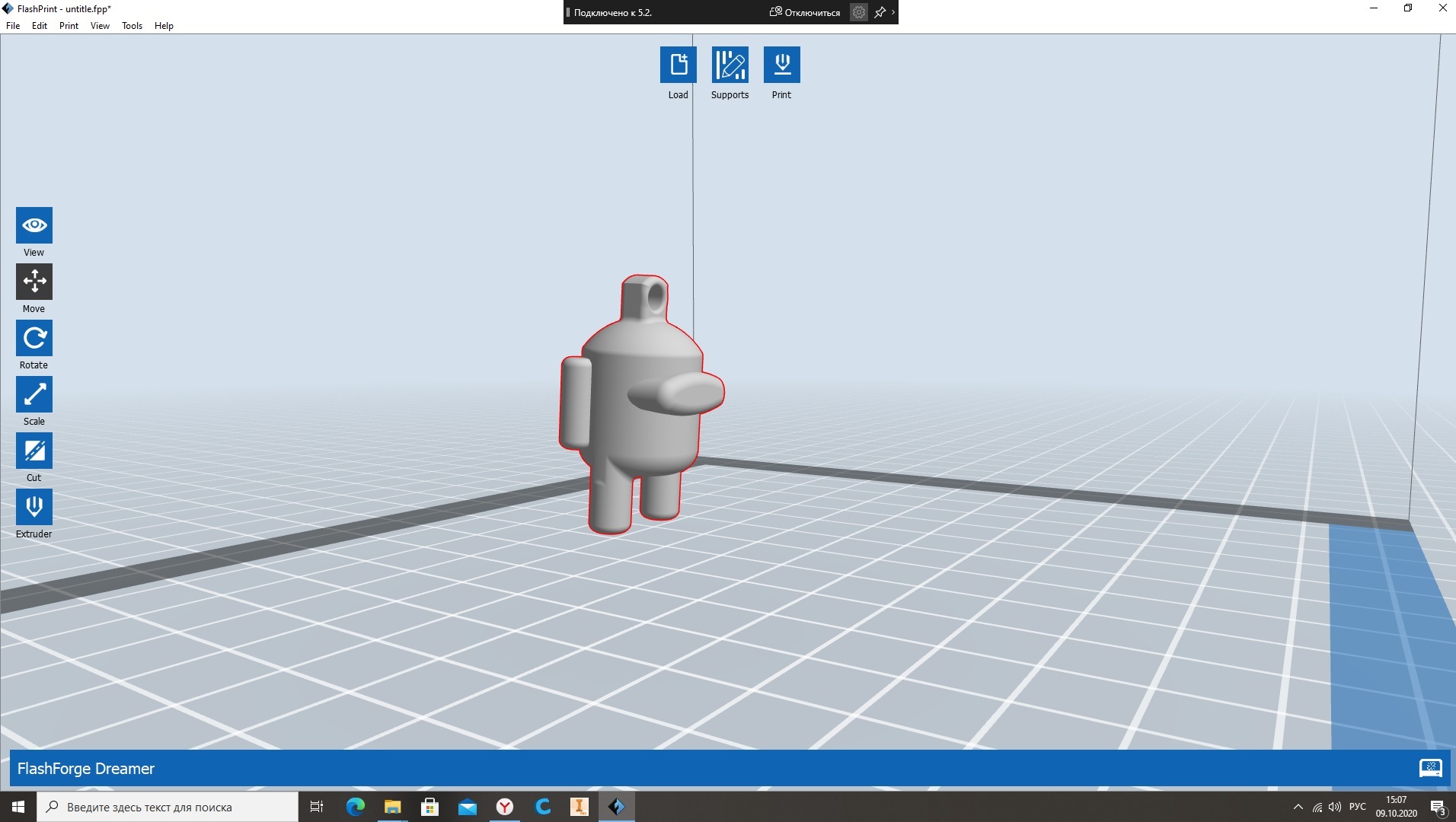
Task: Click the machine status icon in blue bar
Action: (1430, 768)
